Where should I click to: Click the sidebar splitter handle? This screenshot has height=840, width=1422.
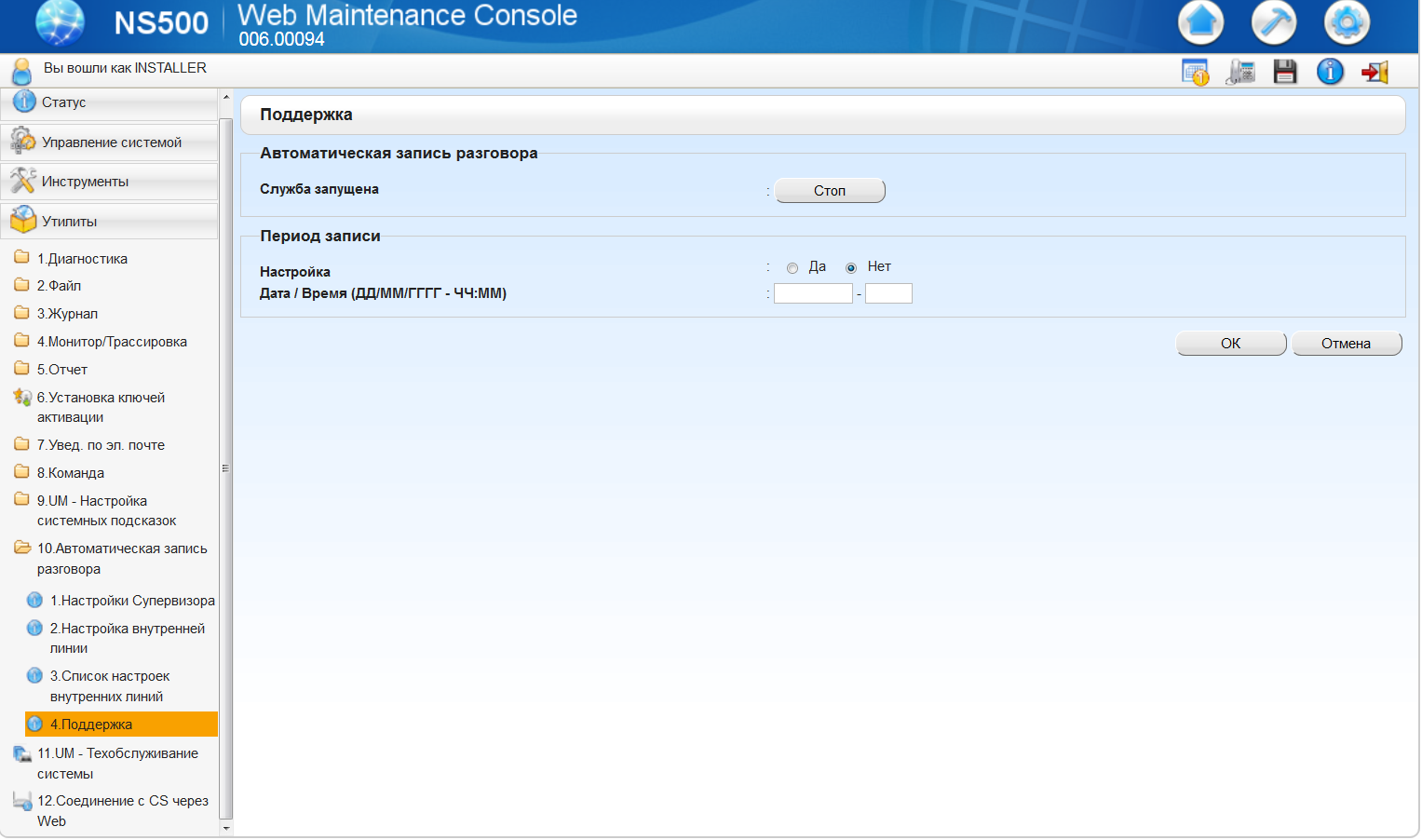coord(225,468)
